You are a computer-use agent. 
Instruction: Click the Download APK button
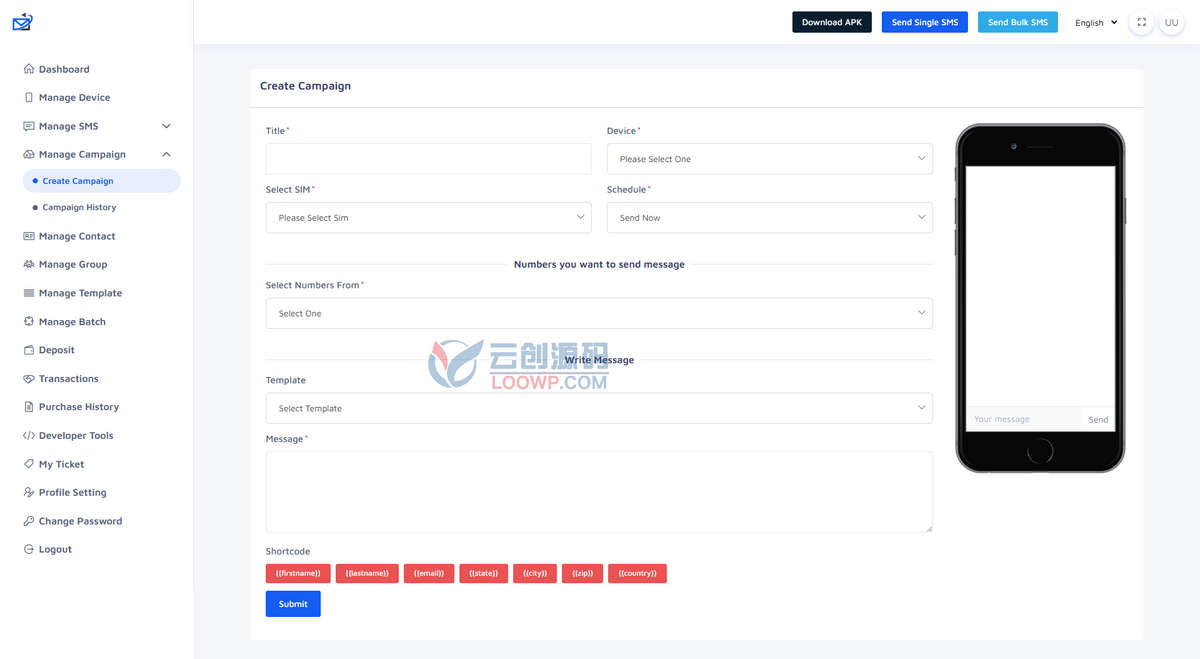coord(832,22)
